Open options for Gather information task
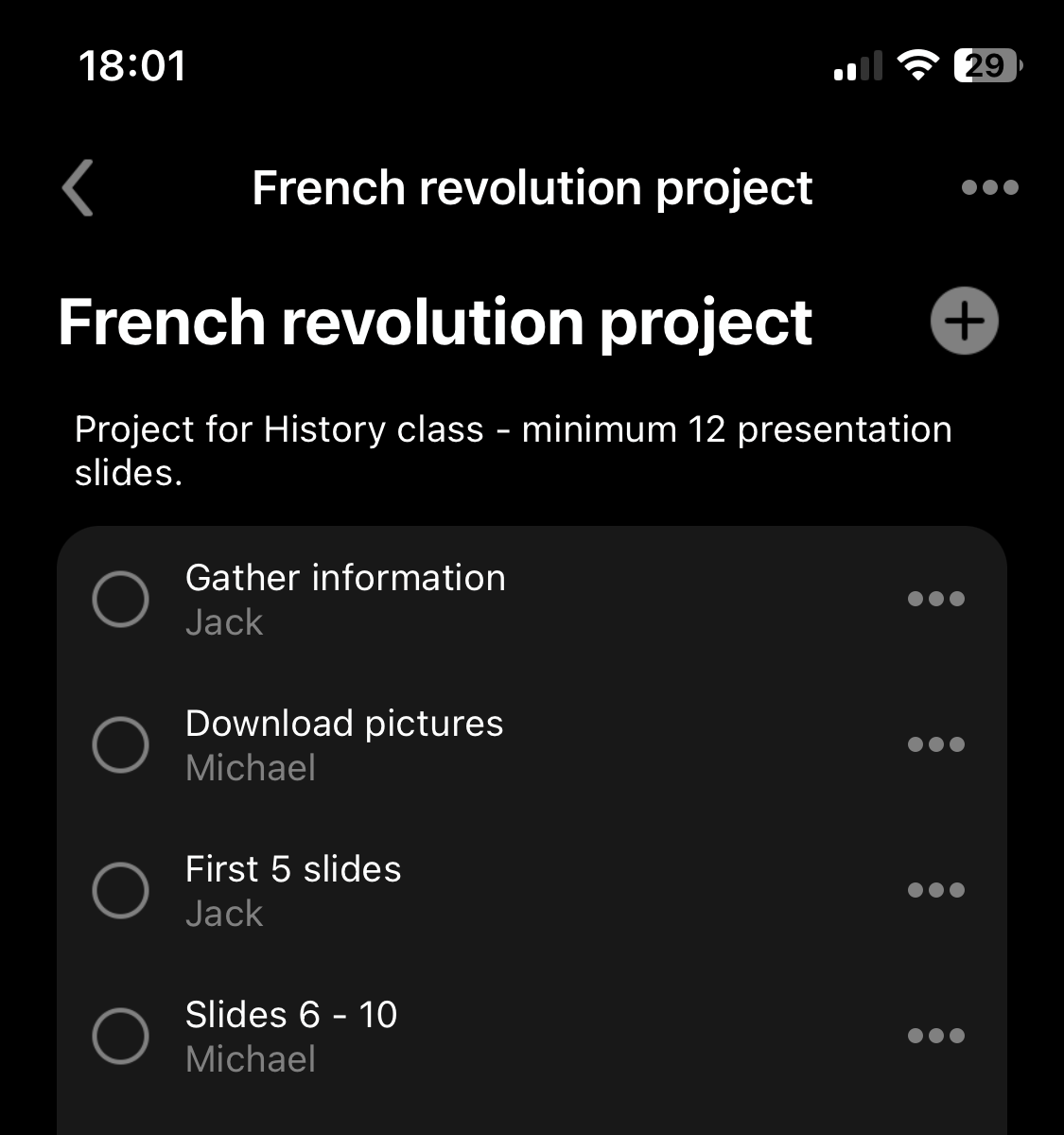The width and height of the screenshot is (1064, 1135). [935, 599]
